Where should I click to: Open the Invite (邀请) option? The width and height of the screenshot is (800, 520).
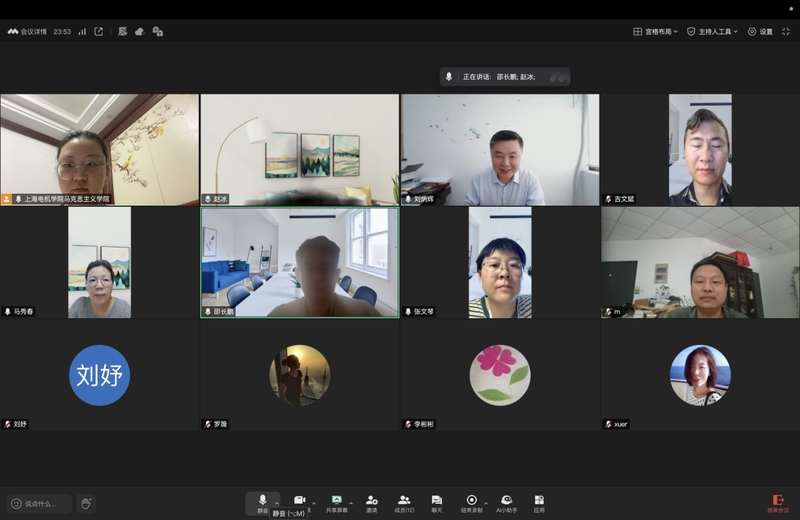coord(371,502)
